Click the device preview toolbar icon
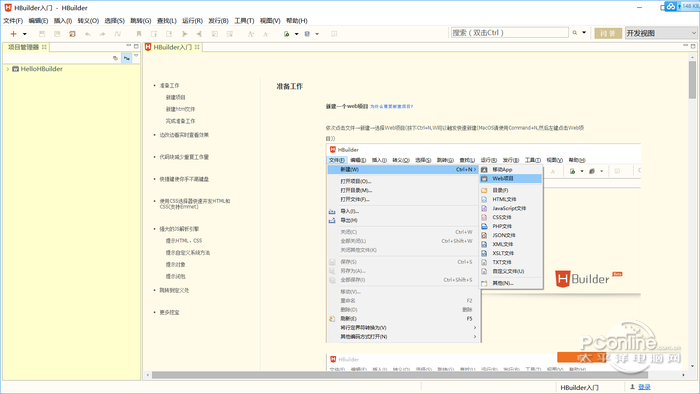 click(x=307, y=34)
